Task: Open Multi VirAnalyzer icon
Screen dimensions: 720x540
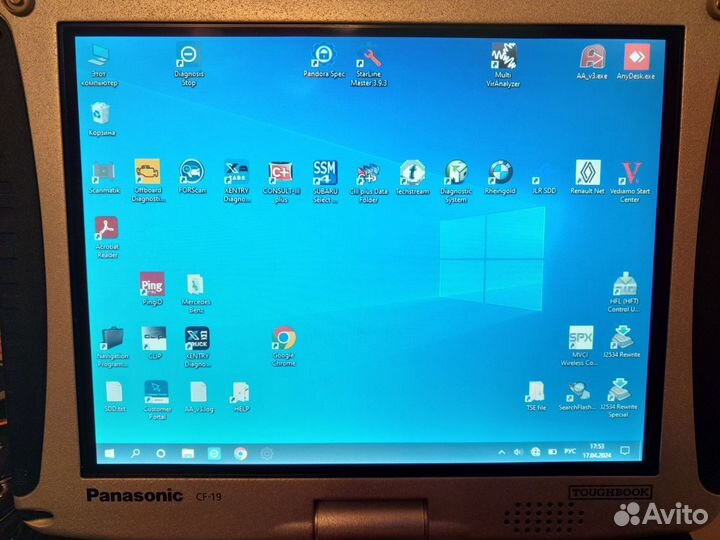Action: [503, 64]
